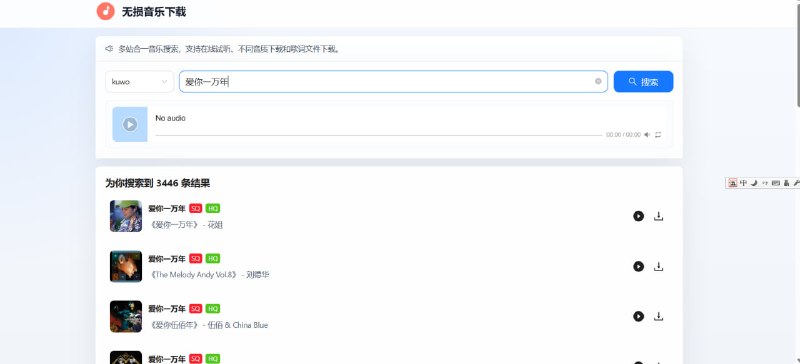Screen dimensions: 800x364
Task: Play the 花姐 version of the song
Action: (x=638, y=216)
